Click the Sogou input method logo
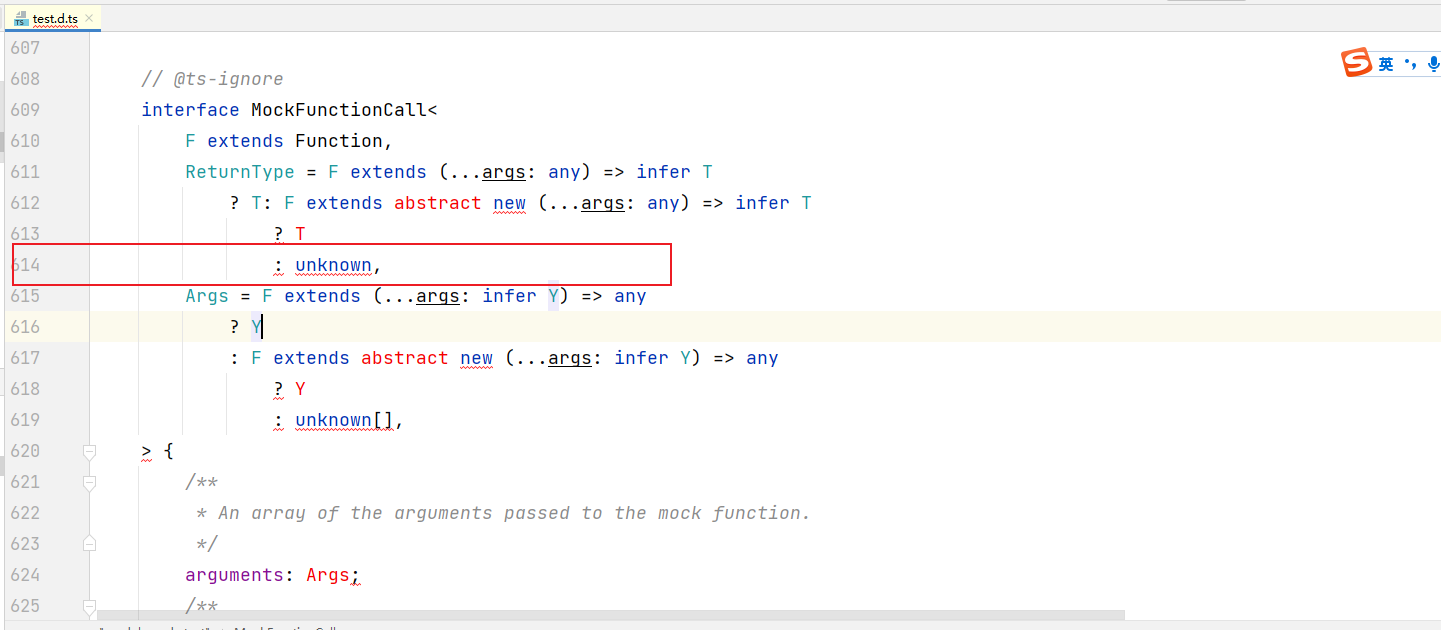Image resolution: width=1441 pixels, height=630 pixels. click(x=1357, y=63)
